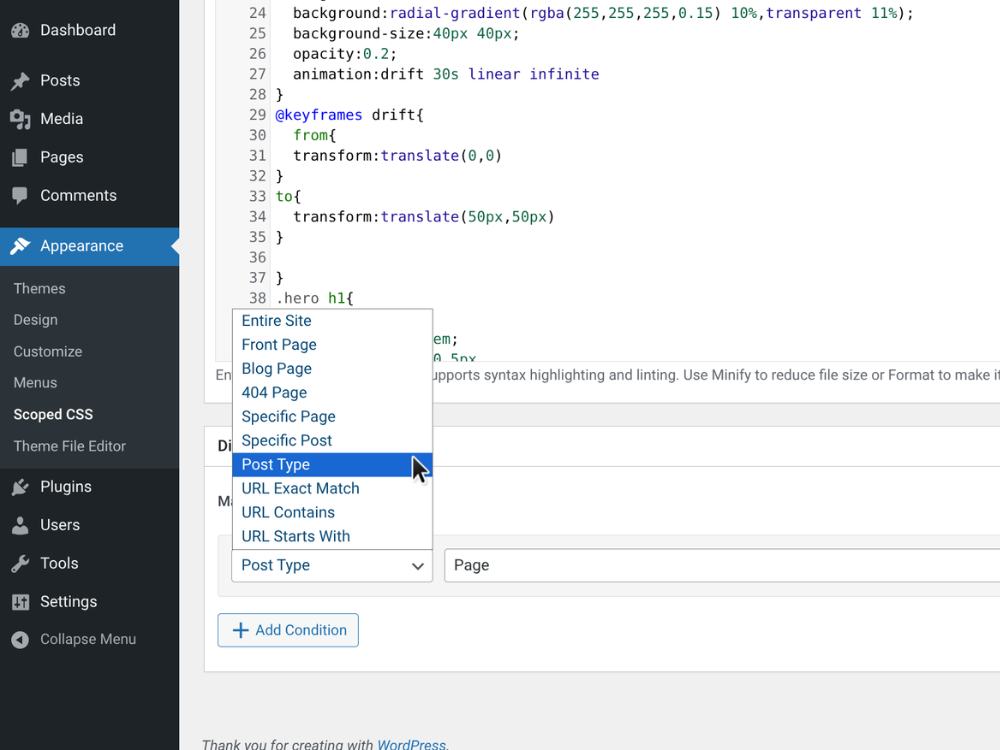Viewport: 1000px width, 750px height.
Task: Choose URL Starts With option
Action: click(x=332, y=536)
